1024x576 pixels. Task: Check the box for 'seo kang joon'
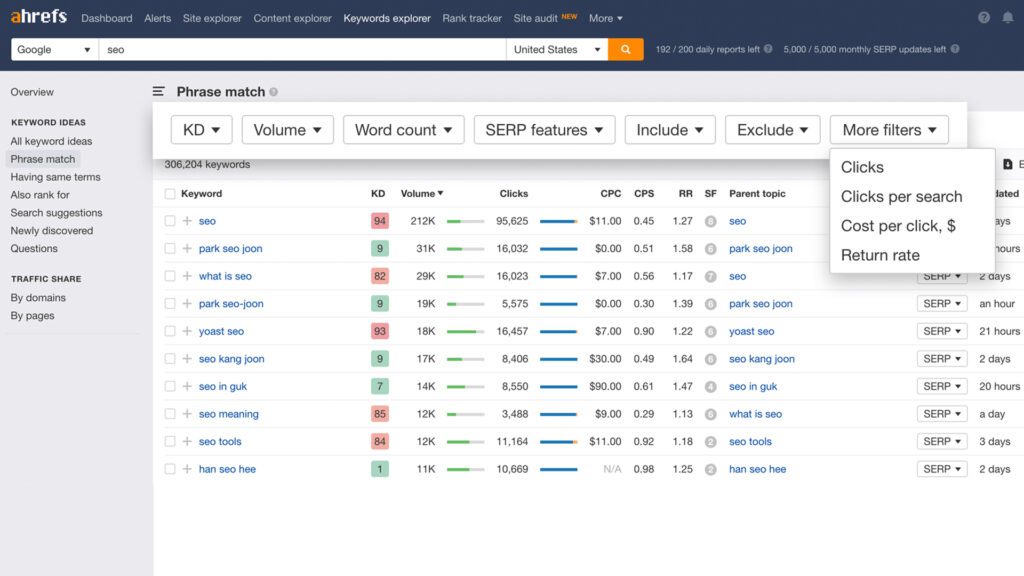coord(170,359)
